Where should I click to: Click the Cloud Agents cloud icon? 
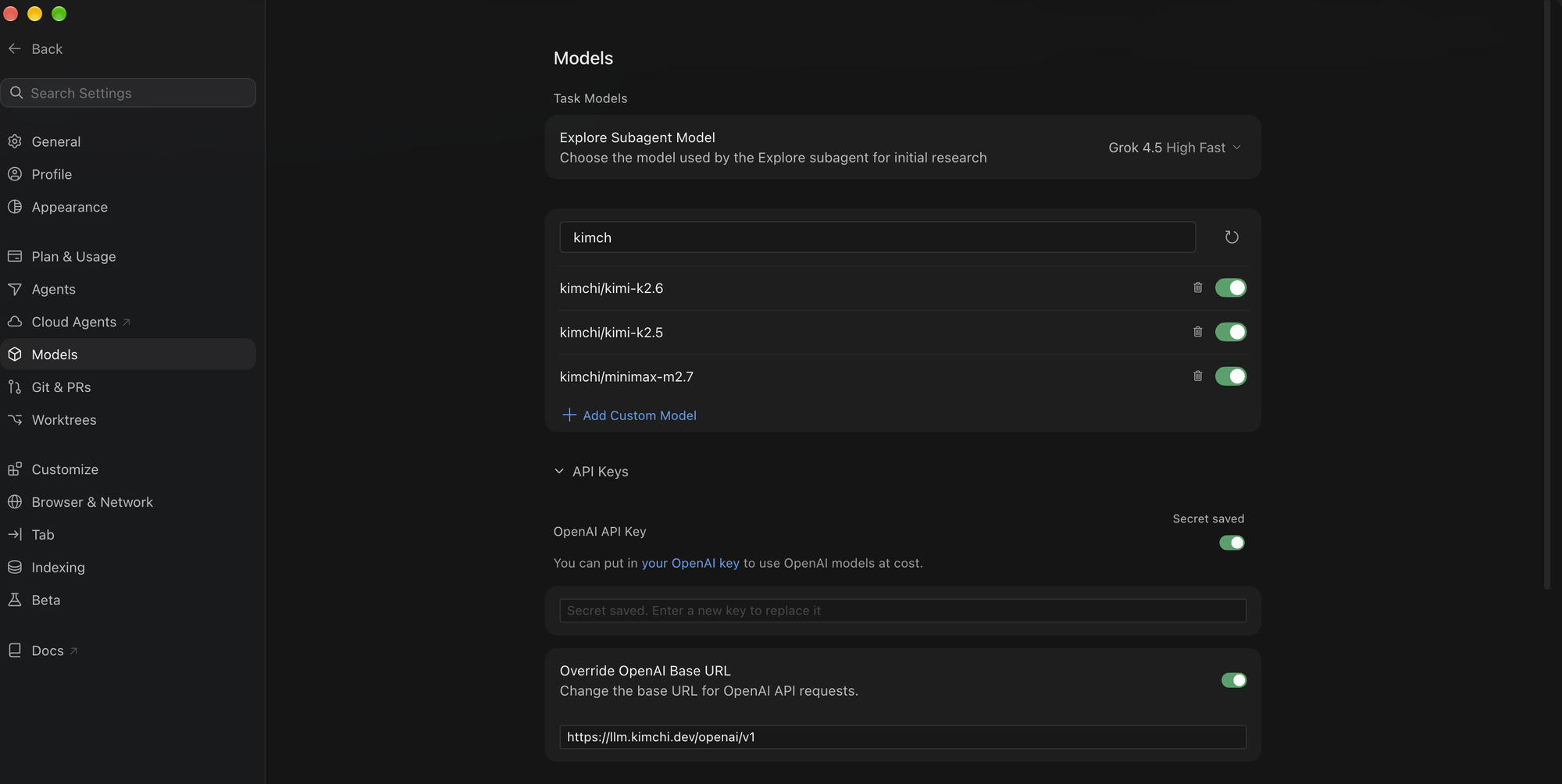[x=15, y=322]
